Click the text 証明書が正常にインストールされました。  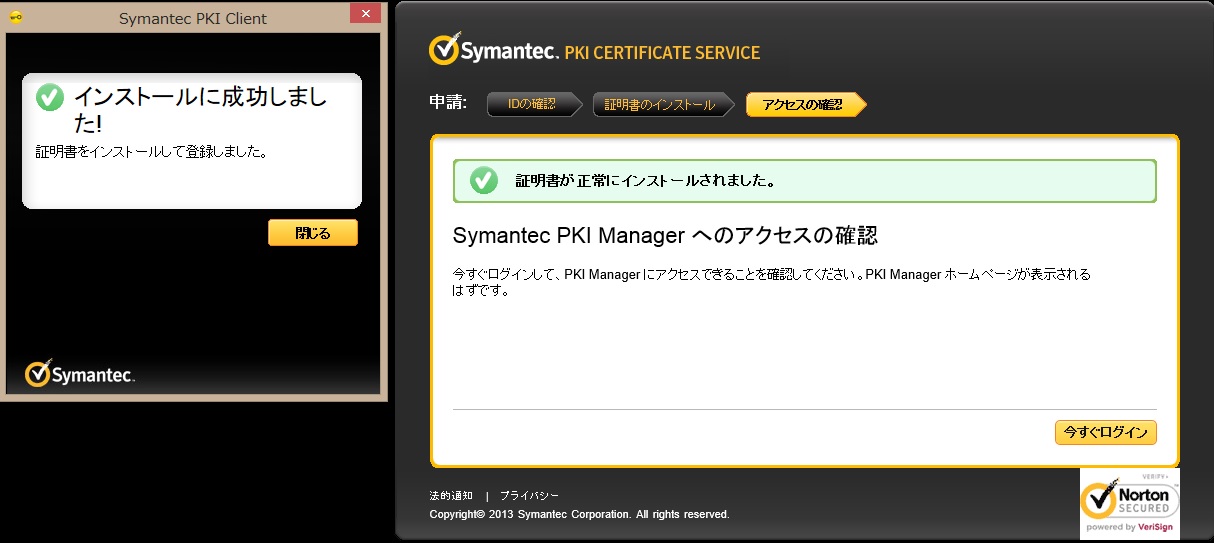coord(646,182)
